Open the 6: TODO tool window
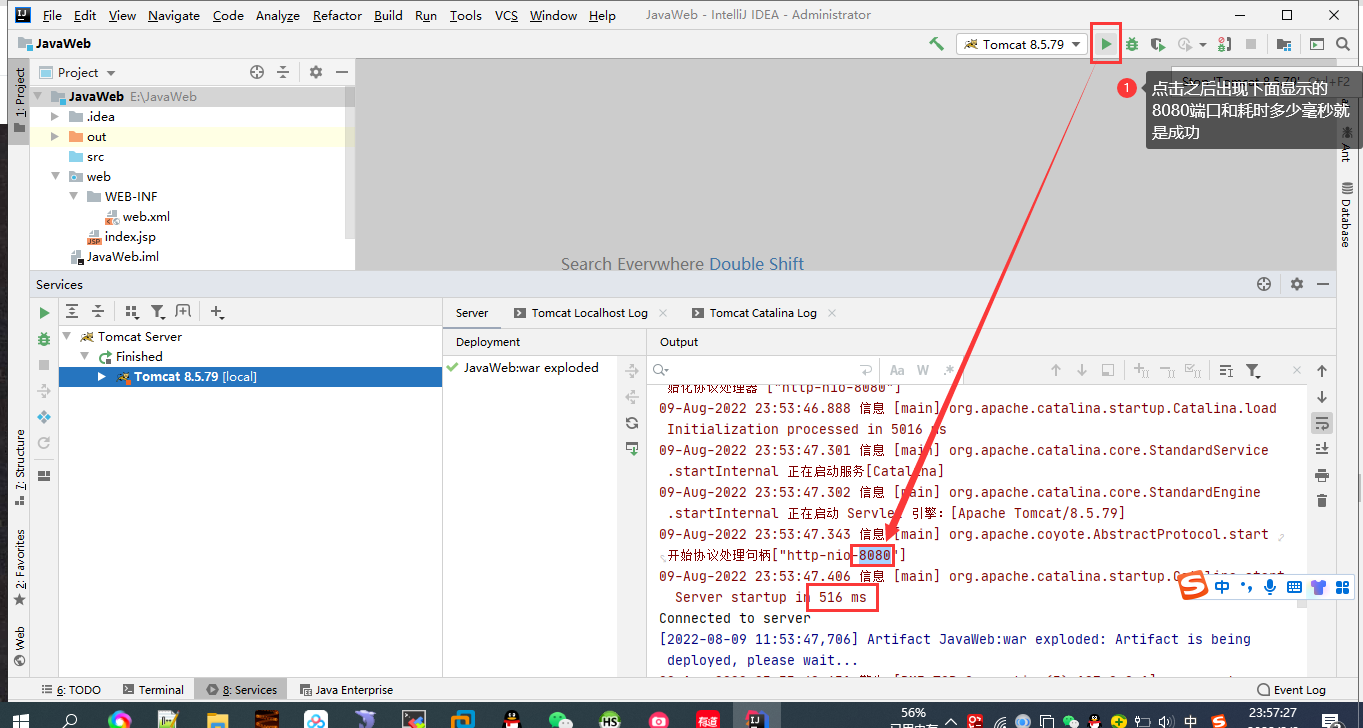The image size is (1363, 728). pyautogui.click(x=71, y=689)
